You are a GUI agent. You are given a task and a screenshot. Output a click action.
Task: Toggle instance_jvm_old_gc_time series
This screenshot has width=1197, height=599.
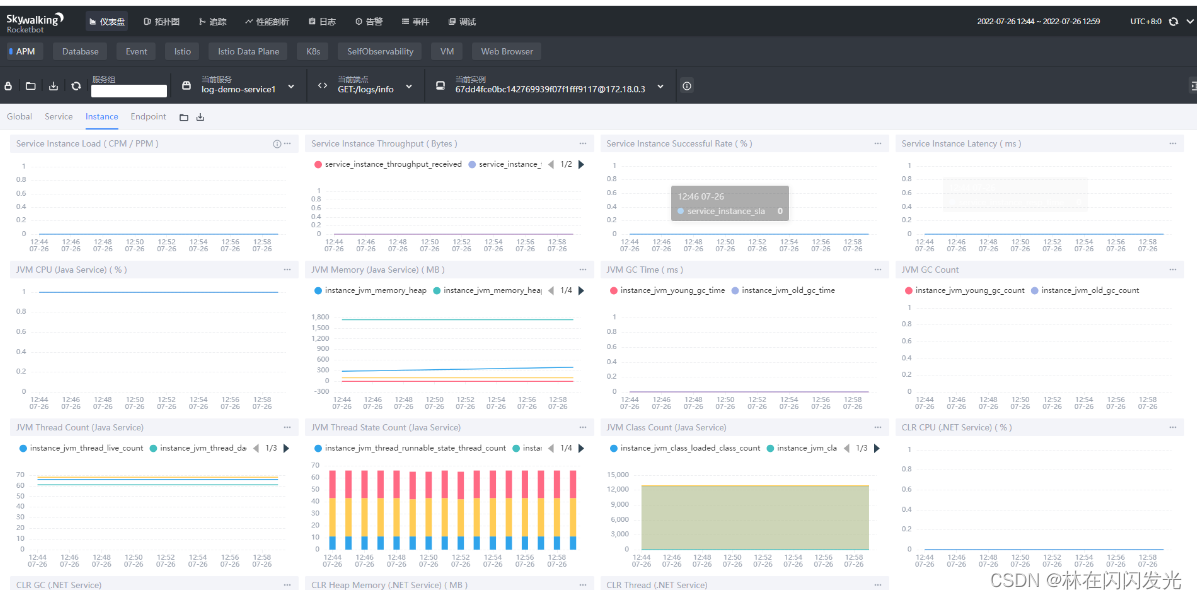coord(783,290)
